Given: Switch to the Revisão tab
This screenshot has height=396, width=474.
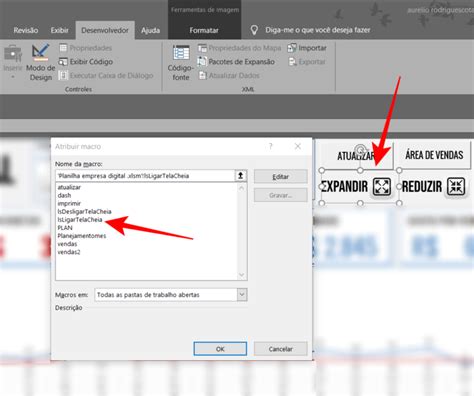Looking at the screenshot, I should click(x=26, y=30).
